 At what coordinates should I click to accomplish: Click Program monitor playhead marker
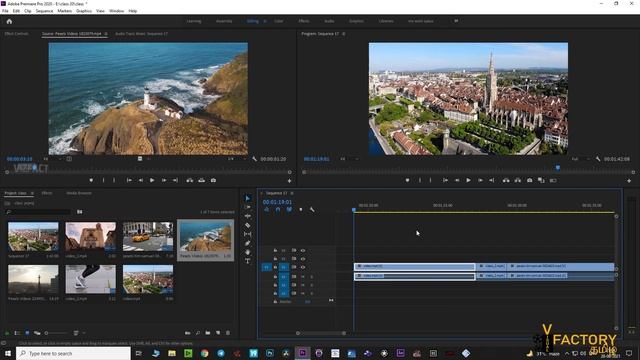558,168
